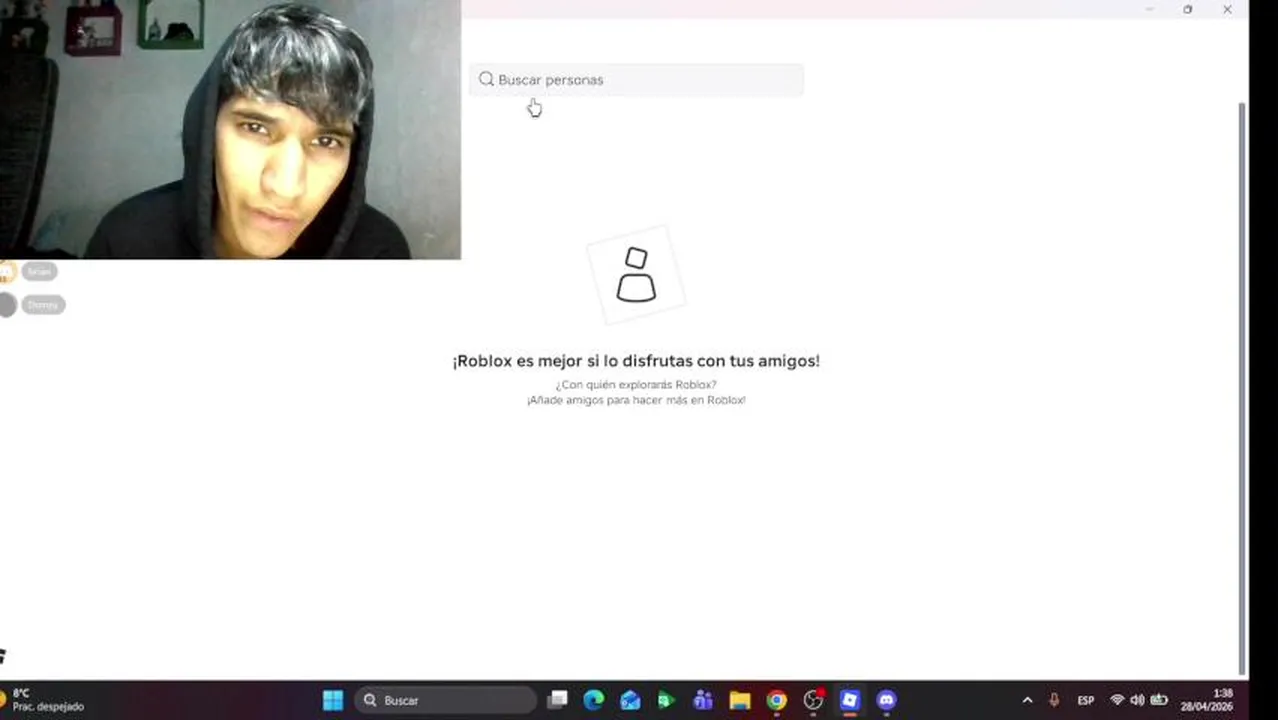Click the '¿Con quién explorarás Roblox?' text
Screen dimensions: 1278x720
click(636, 385)
